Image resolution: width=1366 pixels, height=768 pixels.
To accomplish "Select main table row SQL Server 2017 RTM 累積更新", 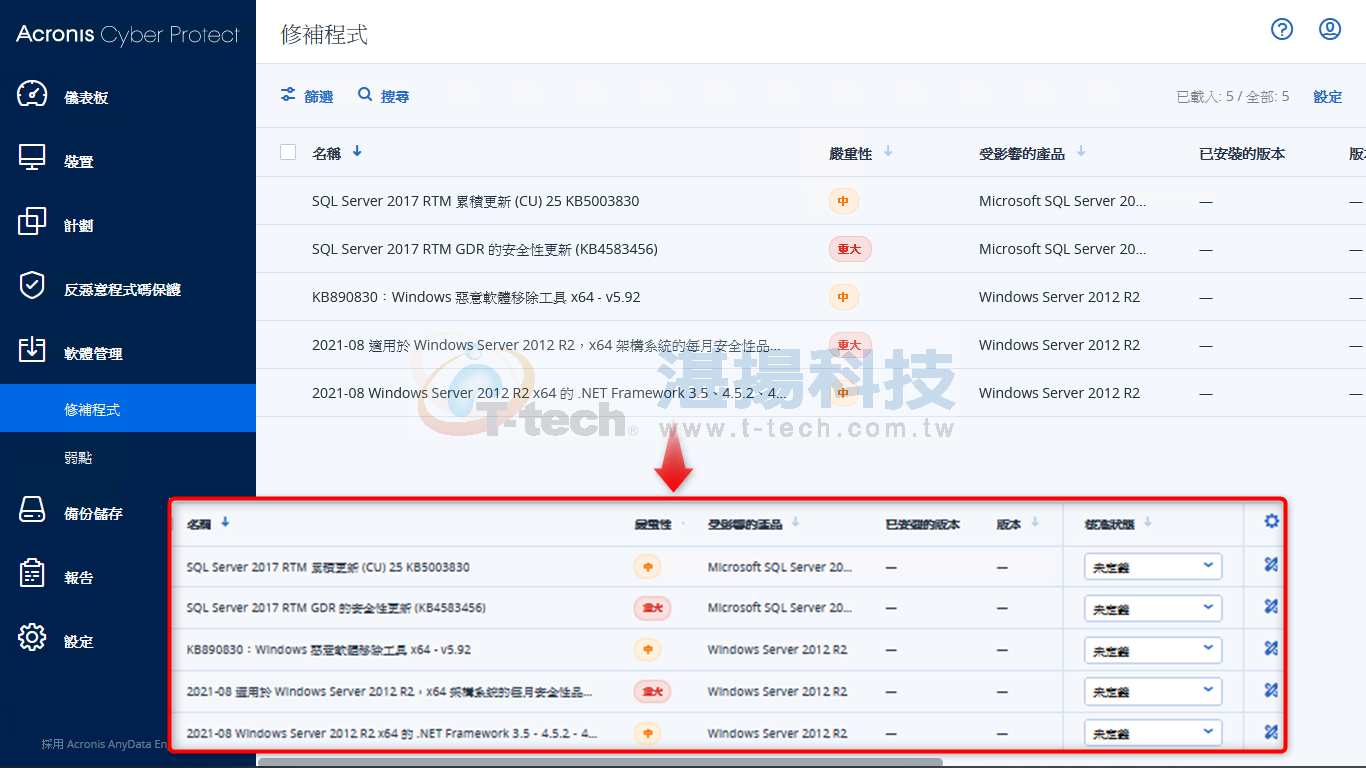I will point(811,201).
